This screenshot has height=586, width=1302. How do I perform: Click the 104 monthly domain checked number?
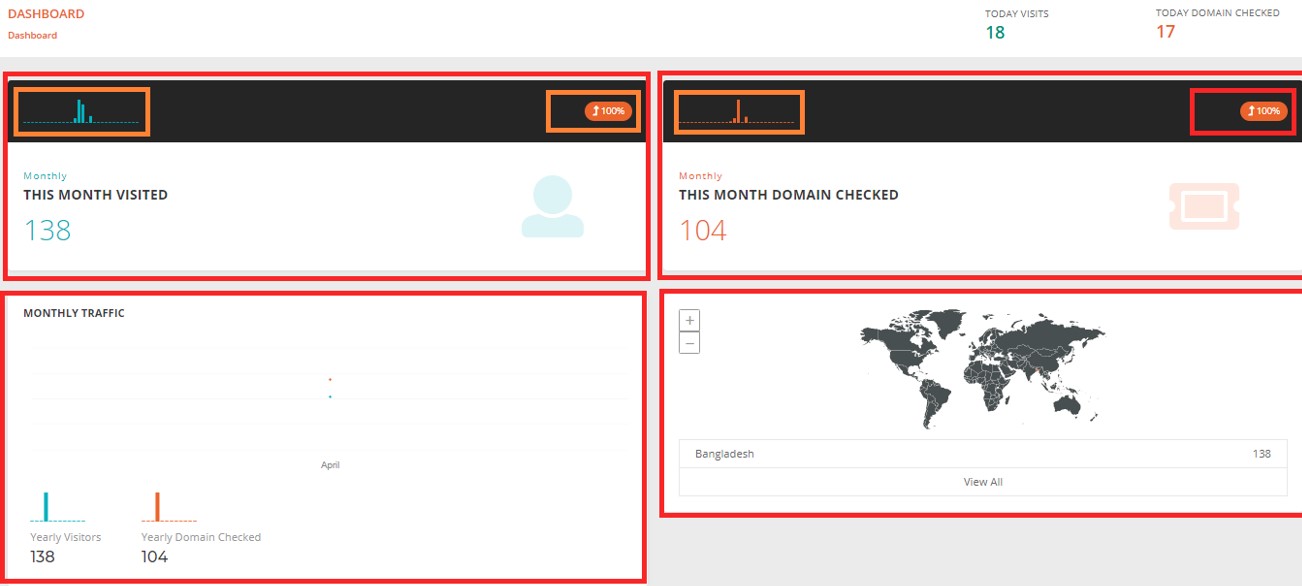(x=703, y=231)
